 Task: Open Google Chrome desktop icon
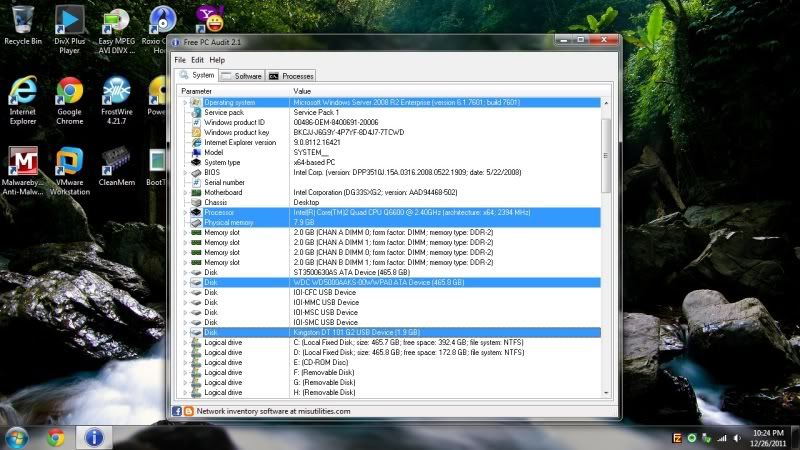[69, 101]
